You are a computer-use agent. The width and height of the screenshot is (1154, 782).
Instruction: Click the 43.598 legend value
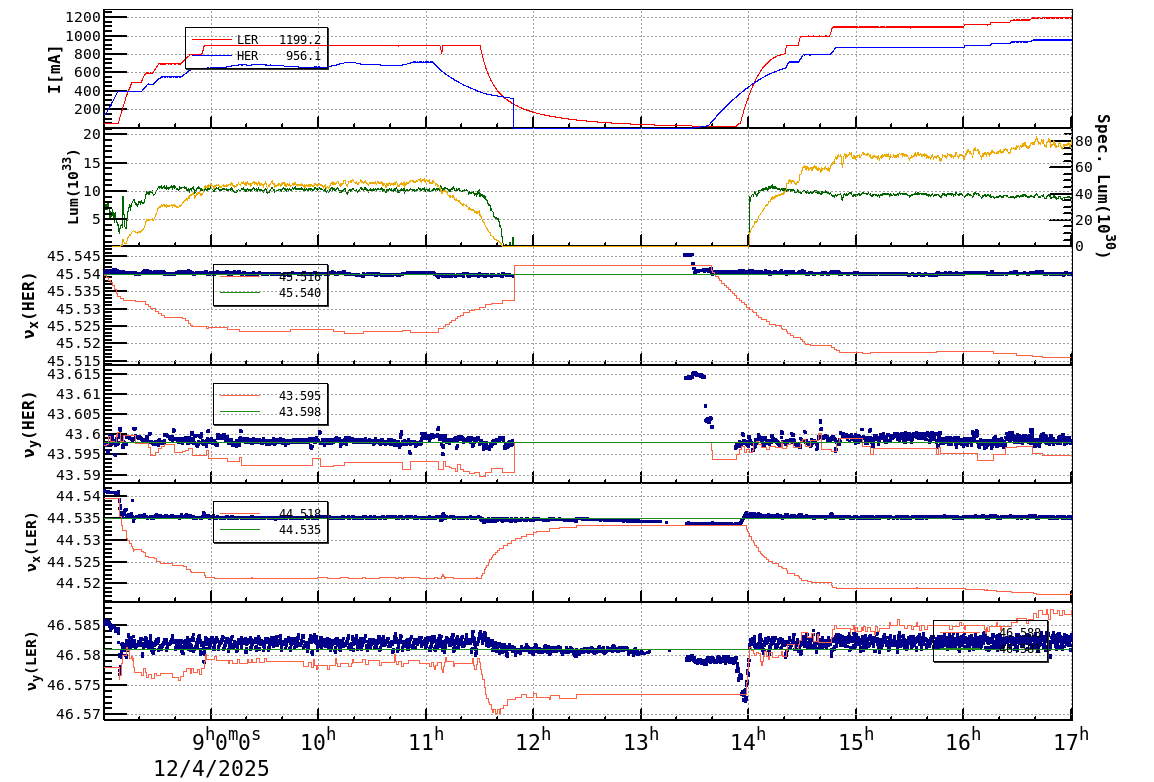tap(300, 412)
